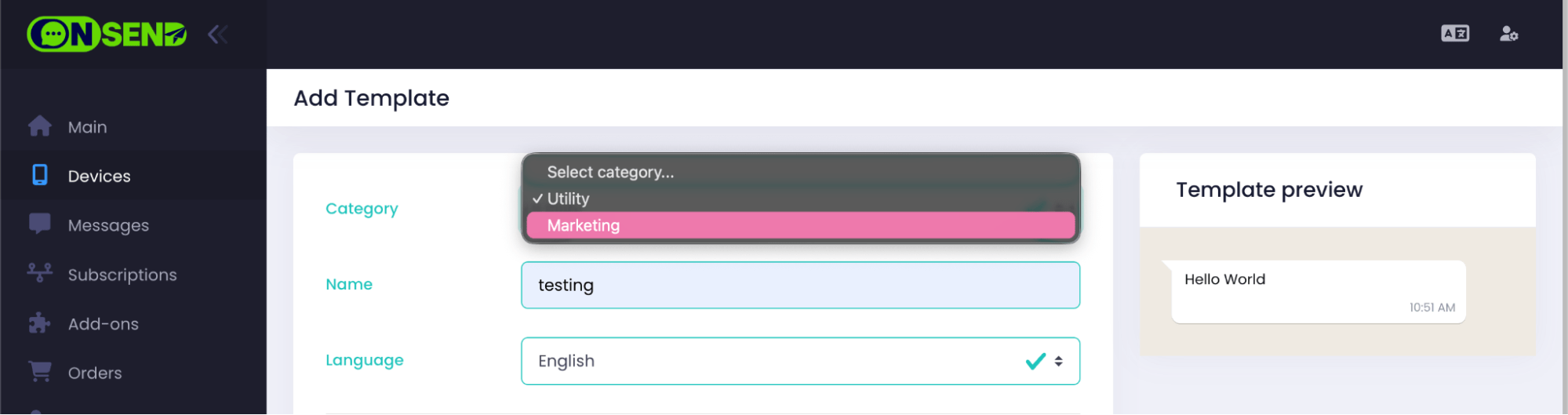
Task: Click the Subscriptions network icon
Action: click(x=40, y=273)
